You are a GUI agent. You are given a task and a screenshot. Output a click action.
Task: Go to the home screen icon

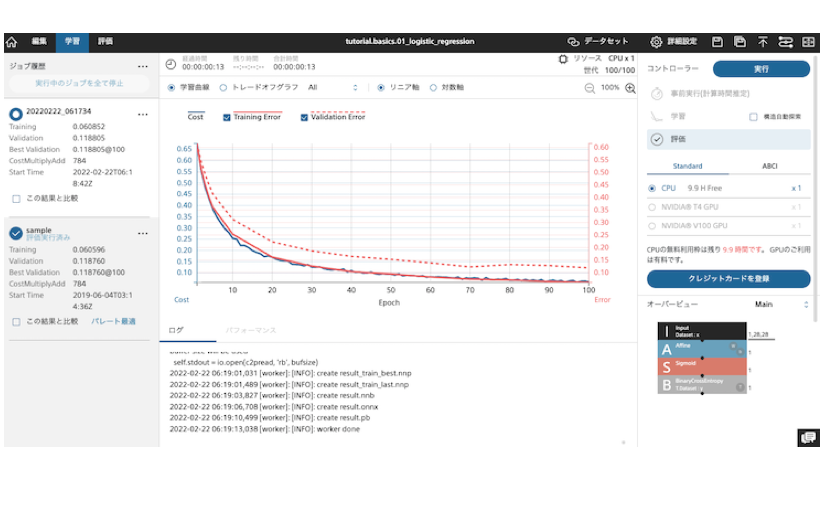coord(12,42)
